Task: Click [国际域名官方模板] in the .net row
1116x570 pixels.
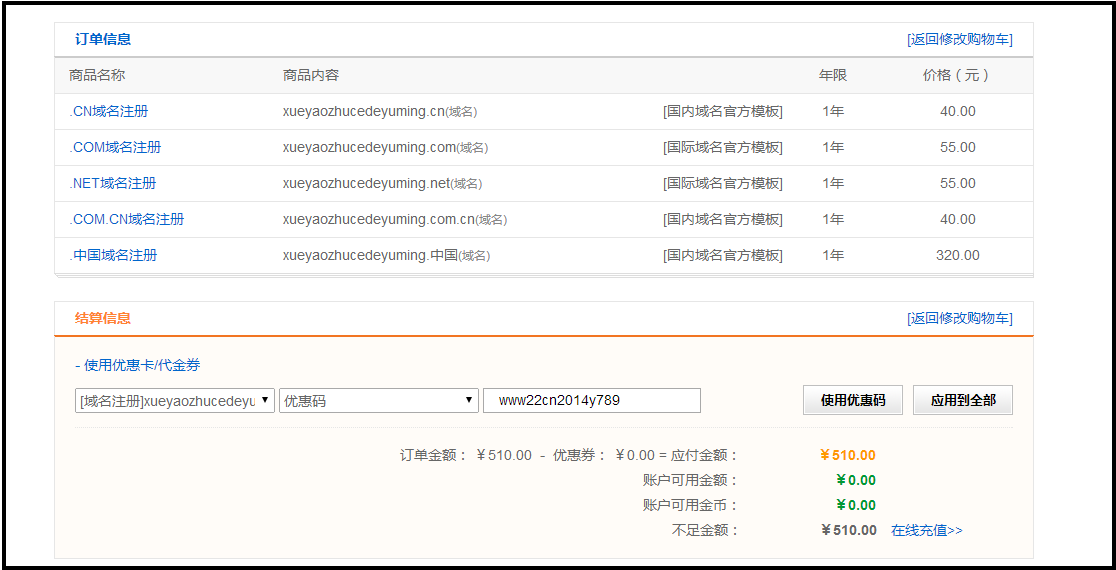Action: tap(722, 183)
